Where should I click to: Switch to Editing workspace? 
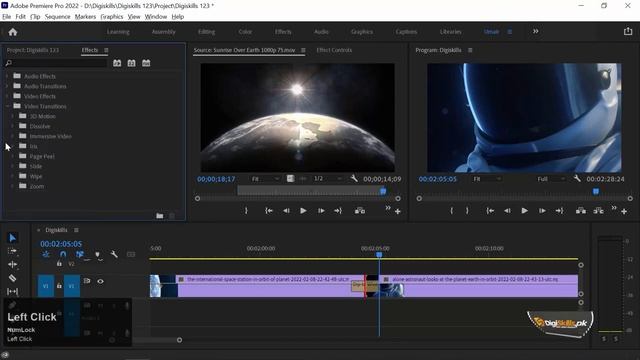pos(207,31)
